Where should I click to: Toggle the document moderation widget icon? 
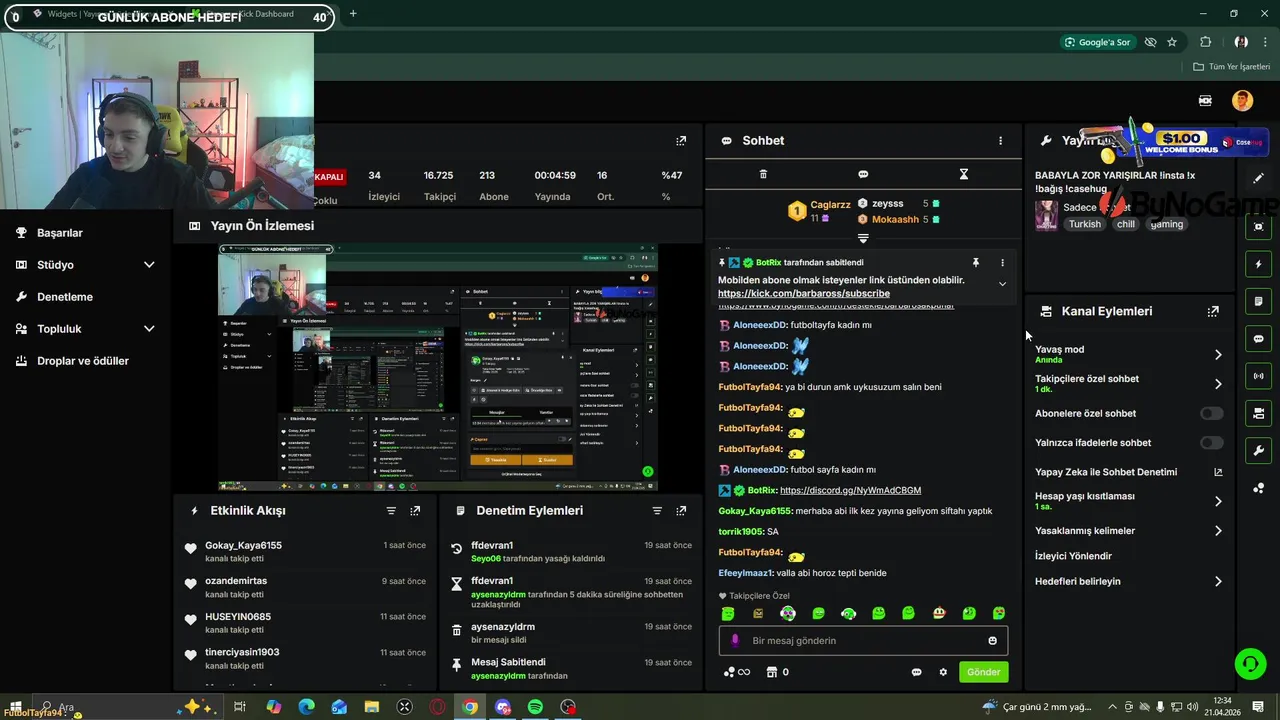[x=1258, y=301]
